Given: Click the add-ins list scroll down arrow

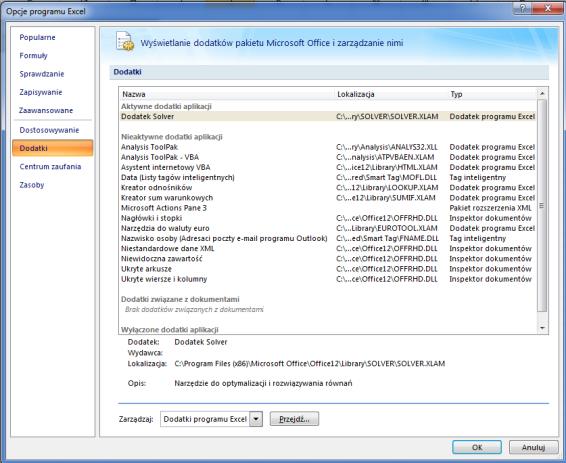Looking at the screenshot, I should [x=542, y=328].
